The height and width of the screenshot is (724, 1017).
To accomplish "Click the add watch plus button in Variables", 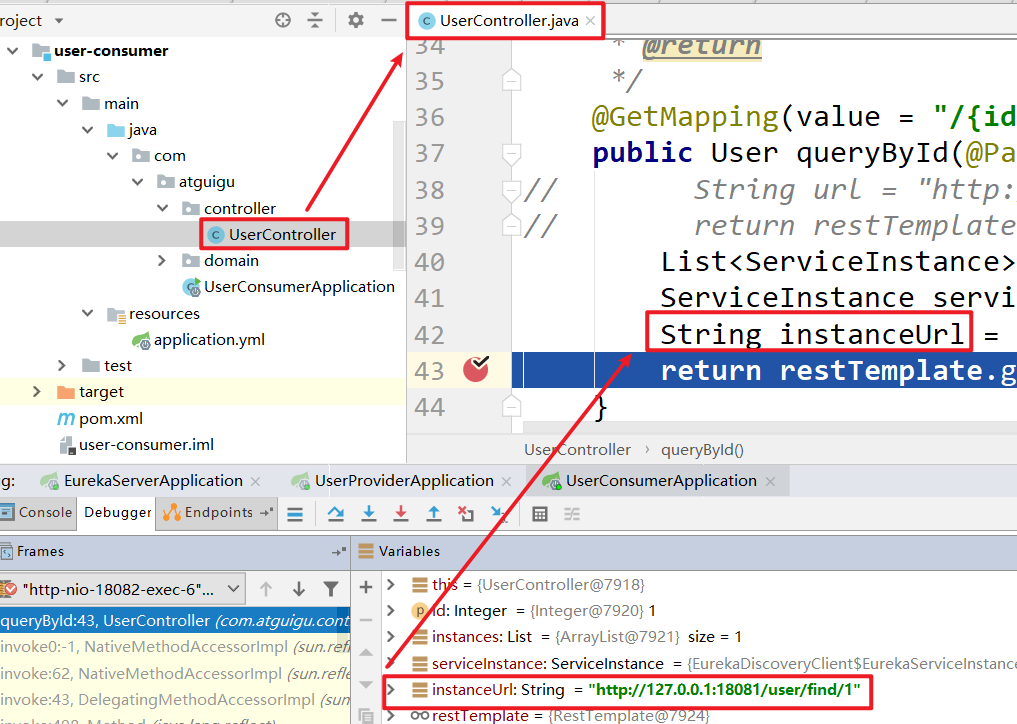I will (366, 587).
